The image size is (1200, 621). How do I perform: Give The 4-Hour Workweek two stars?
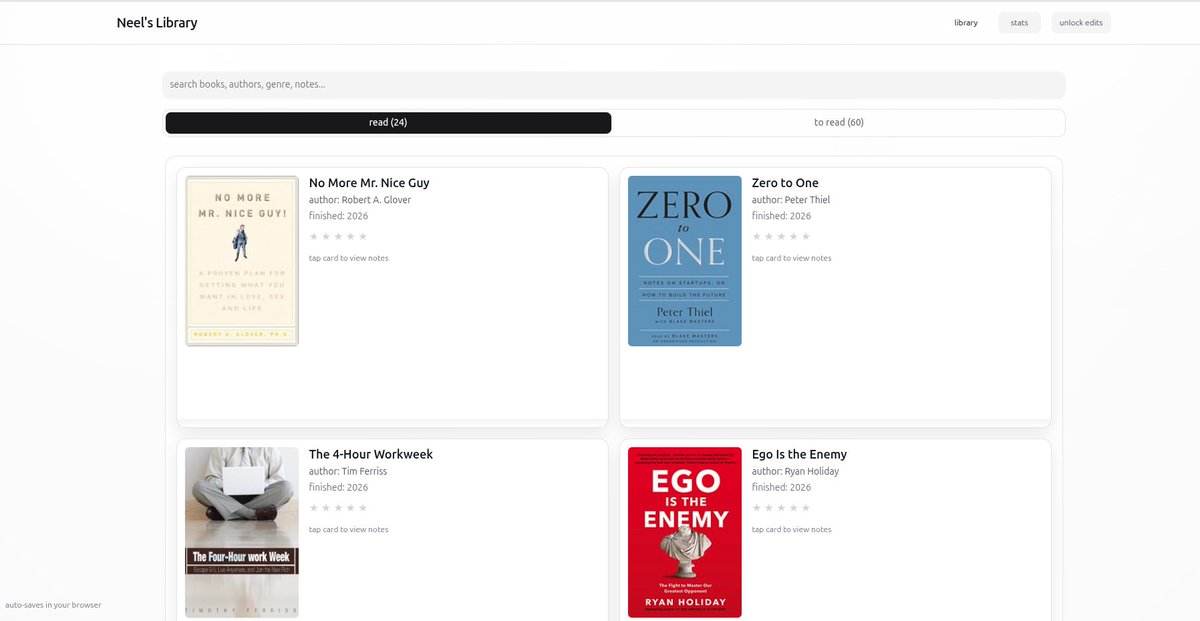(x=326, y=508)
